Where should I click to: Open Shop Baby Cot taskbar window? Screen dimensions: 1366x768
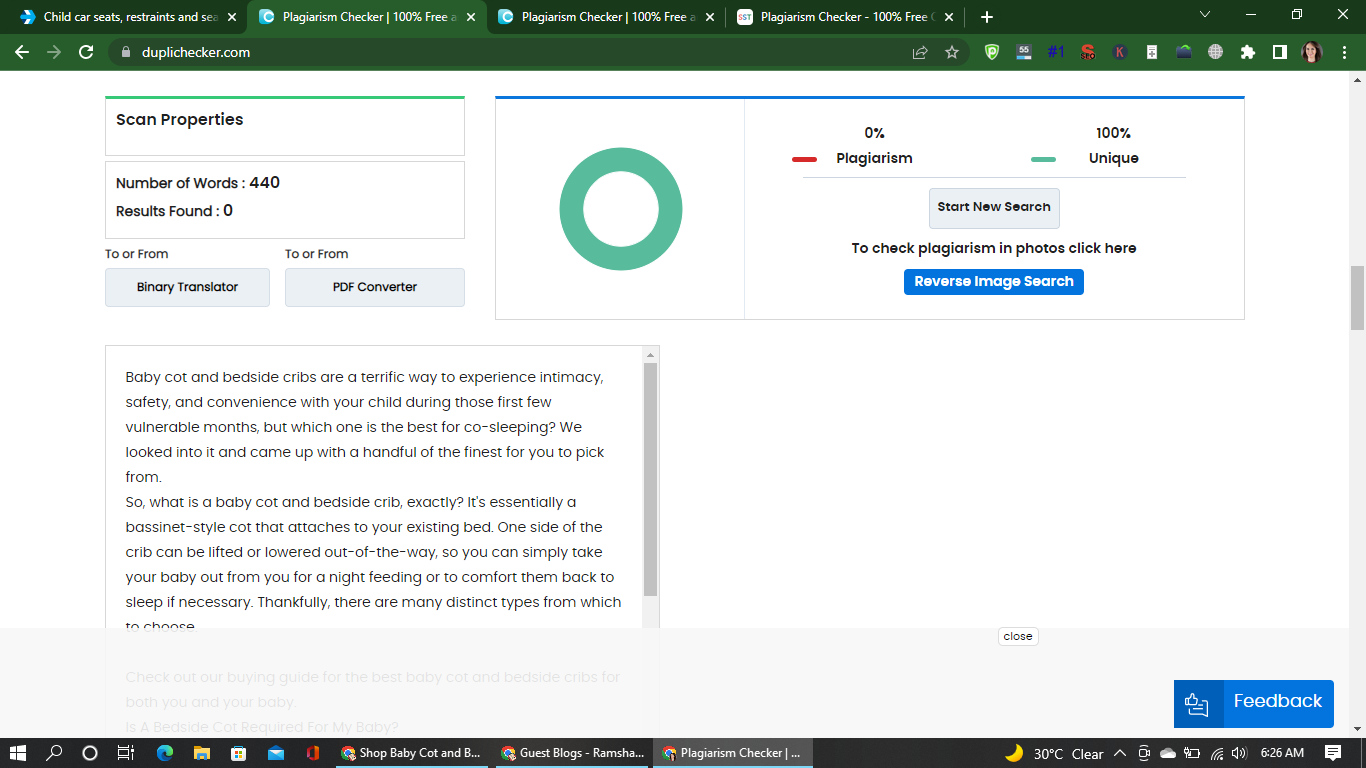tap(411, 753)
